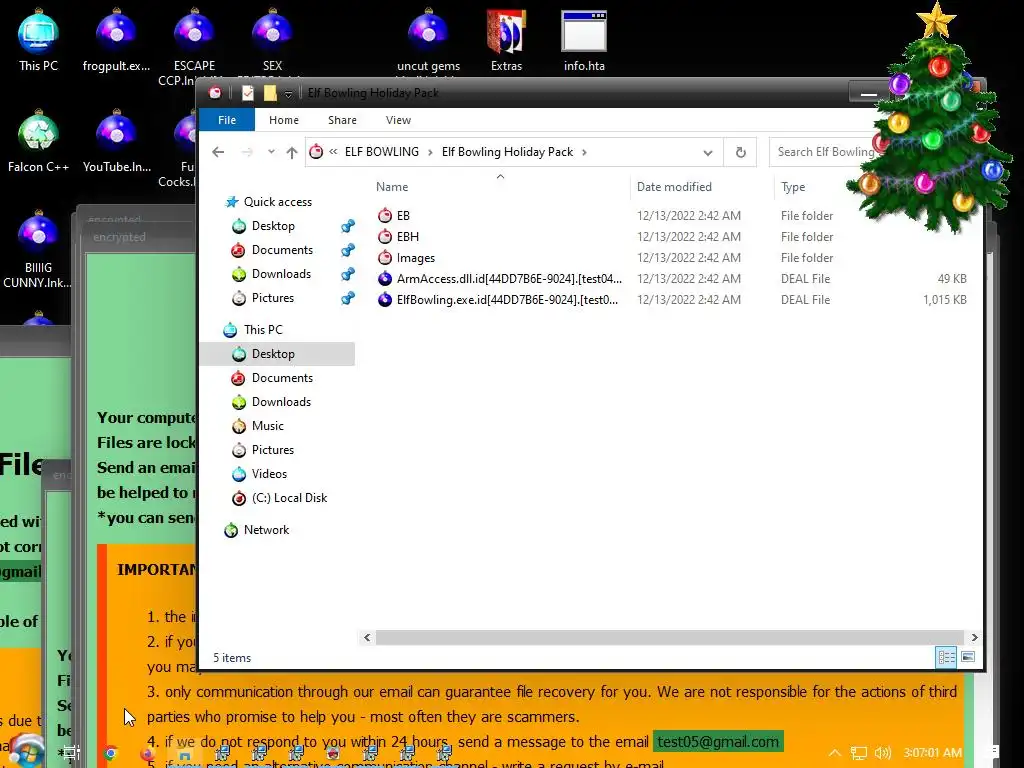1024x768 pixels.
Task: Select Downloads under This PC
Action: (281, 402)
